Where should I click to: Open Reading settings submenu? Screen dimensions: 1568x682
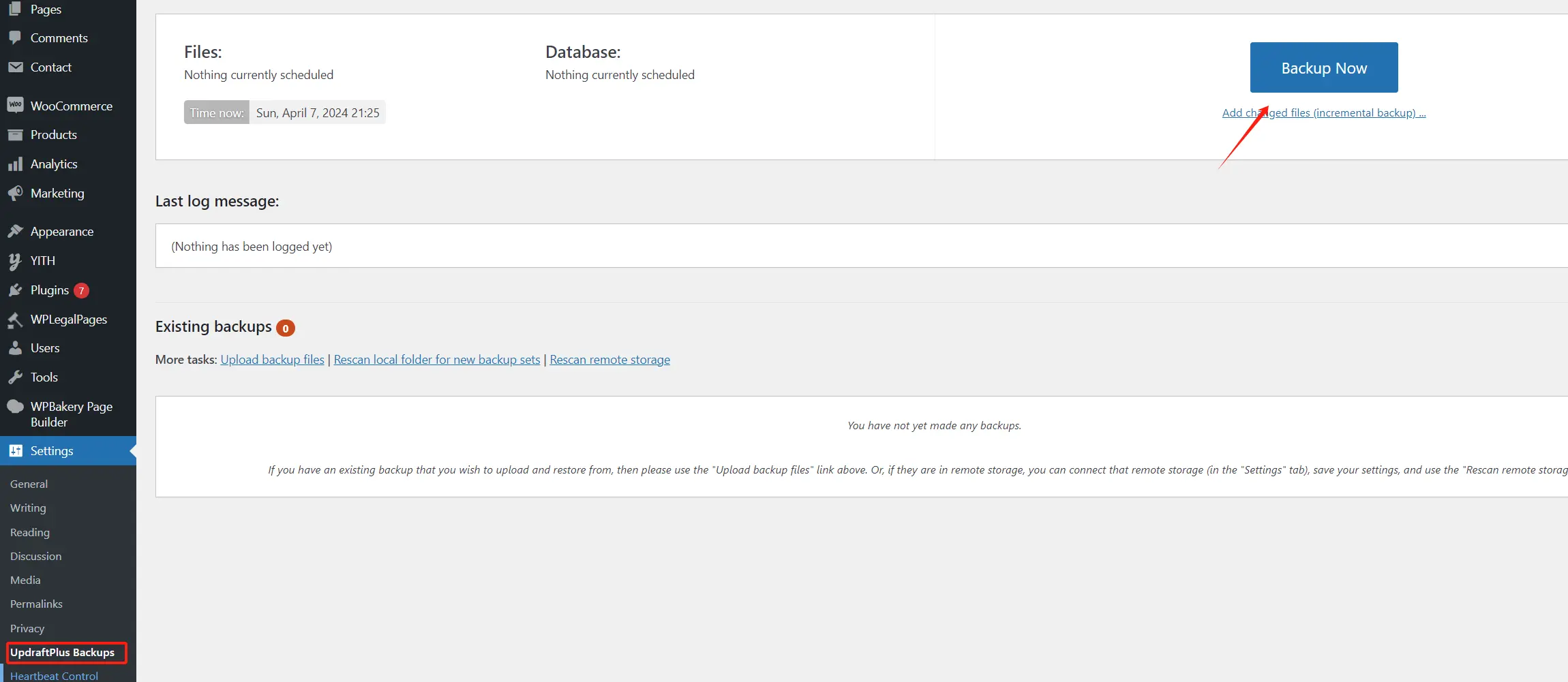(30, 532)
